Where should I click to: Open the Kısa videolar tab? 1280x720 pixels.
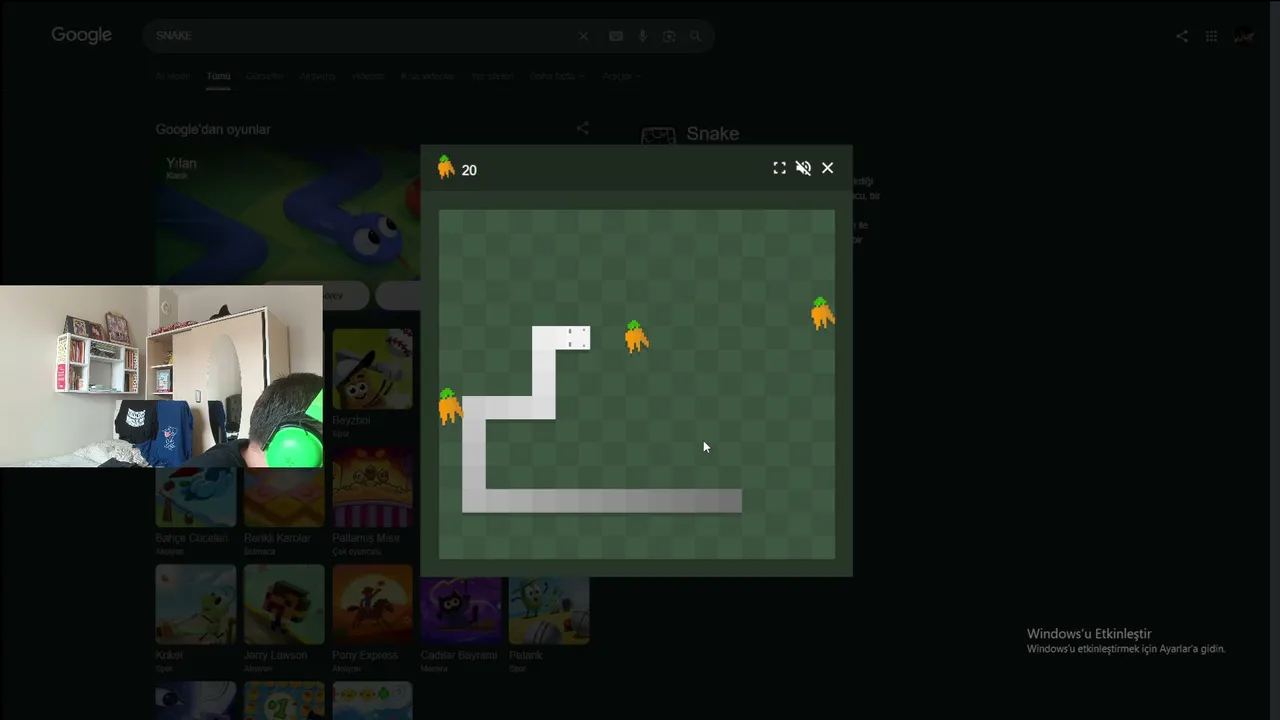click(x=428, y=76)
